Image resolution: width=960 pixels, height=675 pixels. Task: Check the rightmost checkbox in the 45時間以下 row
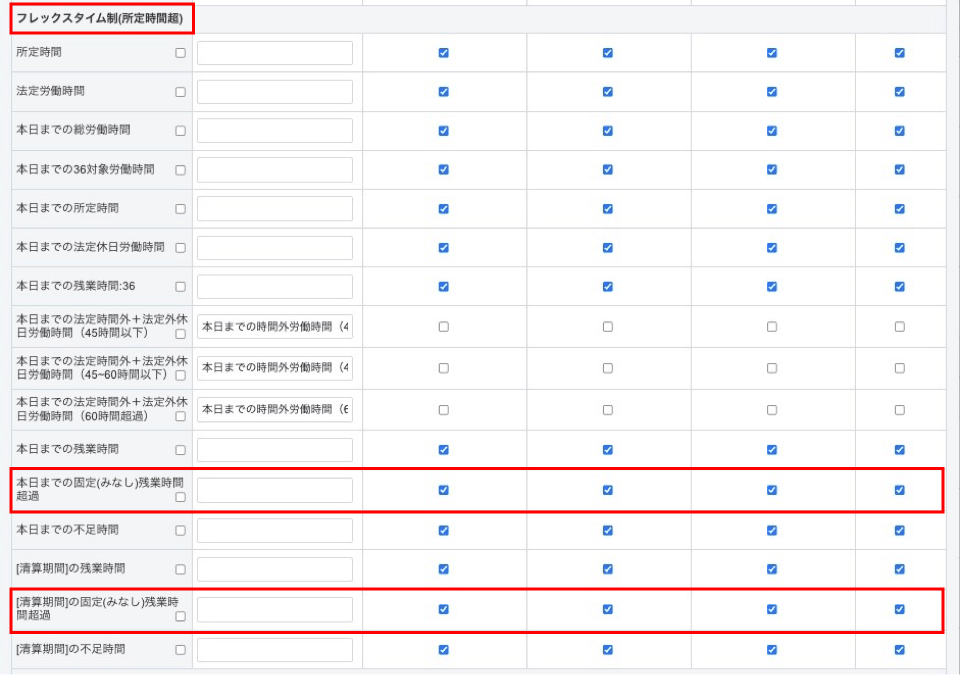(x=899, y=326)
